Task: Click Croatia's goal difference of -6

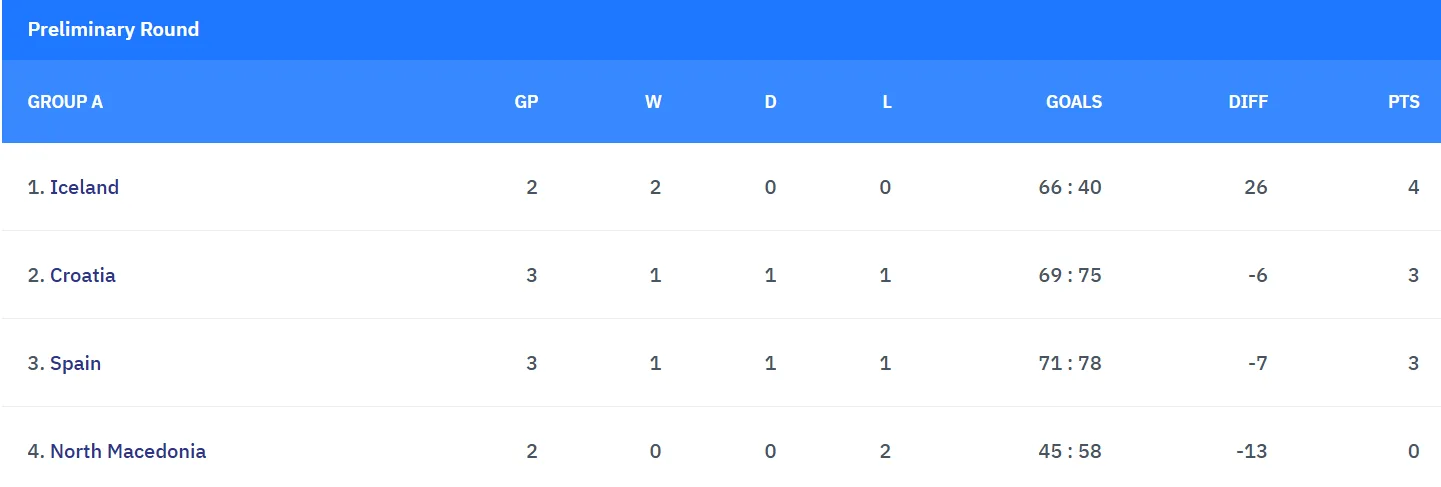Action: 1257,275
